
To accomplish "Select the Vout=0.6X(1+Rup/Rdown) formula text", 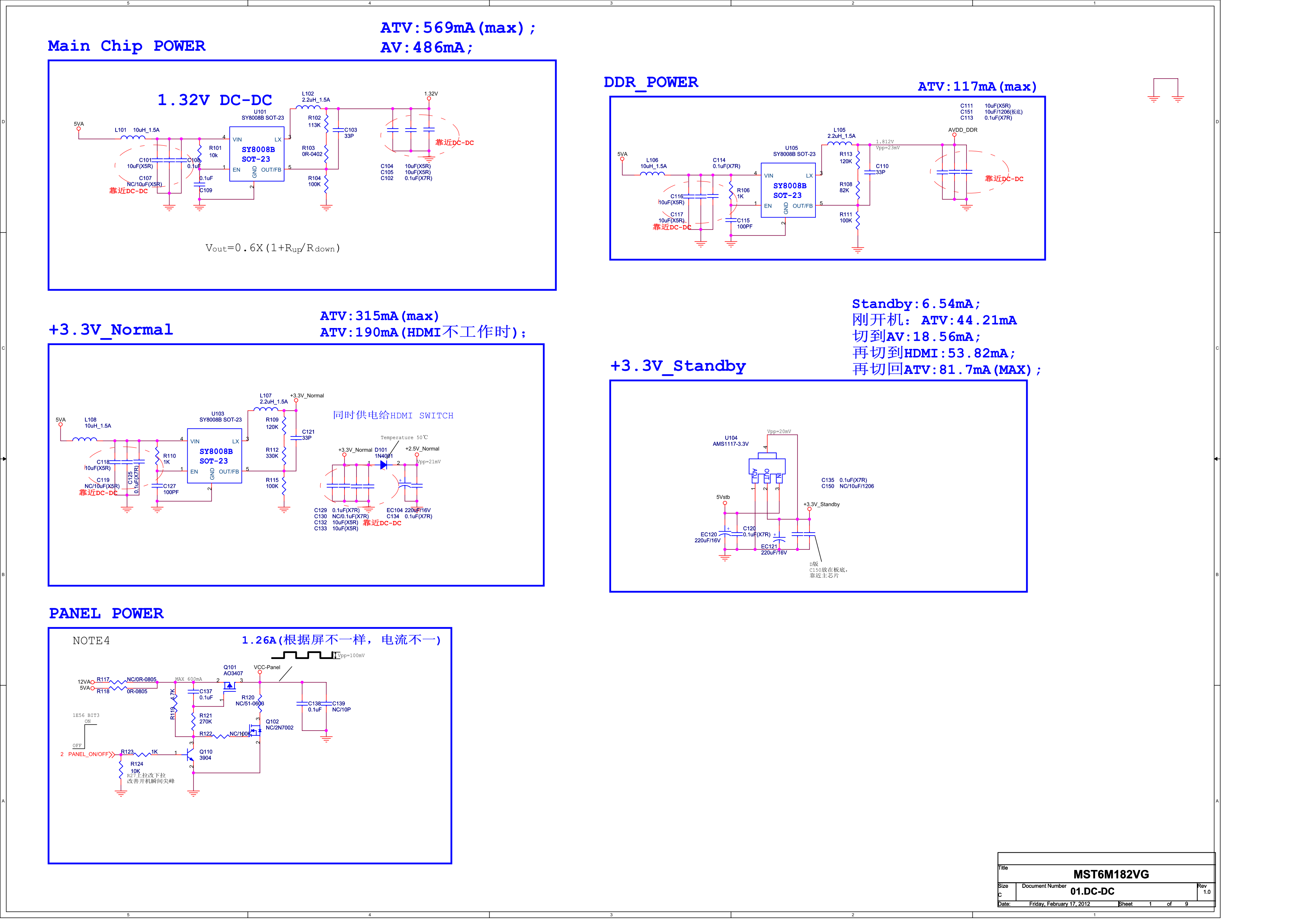I will click(272, 247).
